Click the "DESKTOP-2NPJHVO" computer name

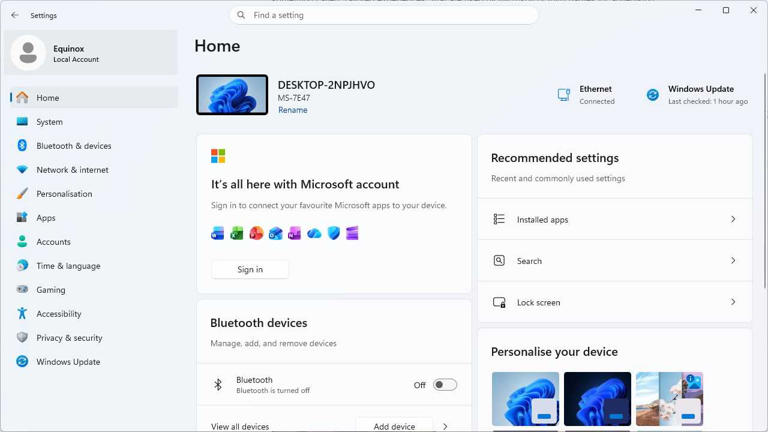[x=326, y=85]
